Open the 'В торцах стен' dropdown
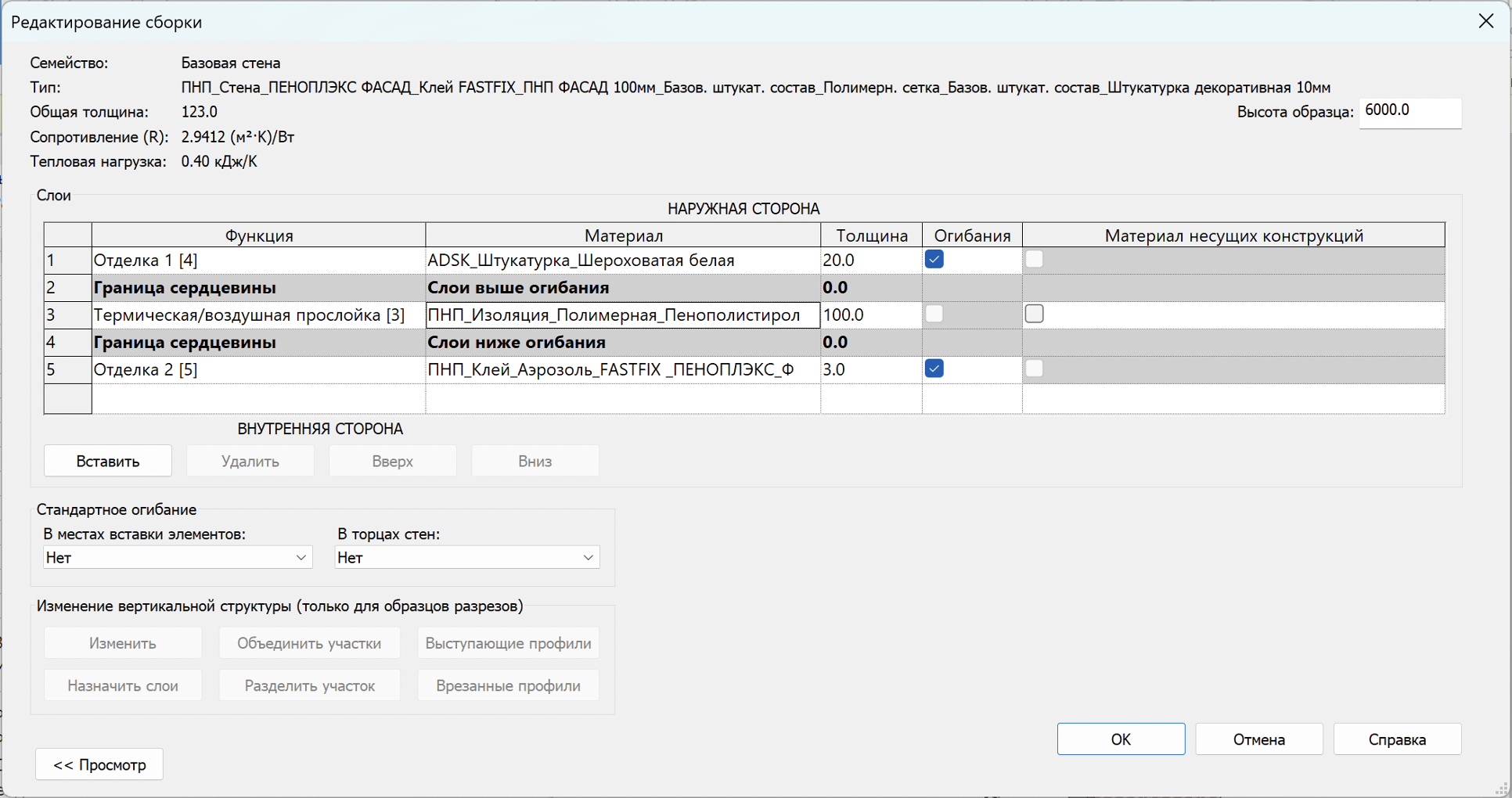Viewport: 1512px width, 798px height. pos(467,558)
